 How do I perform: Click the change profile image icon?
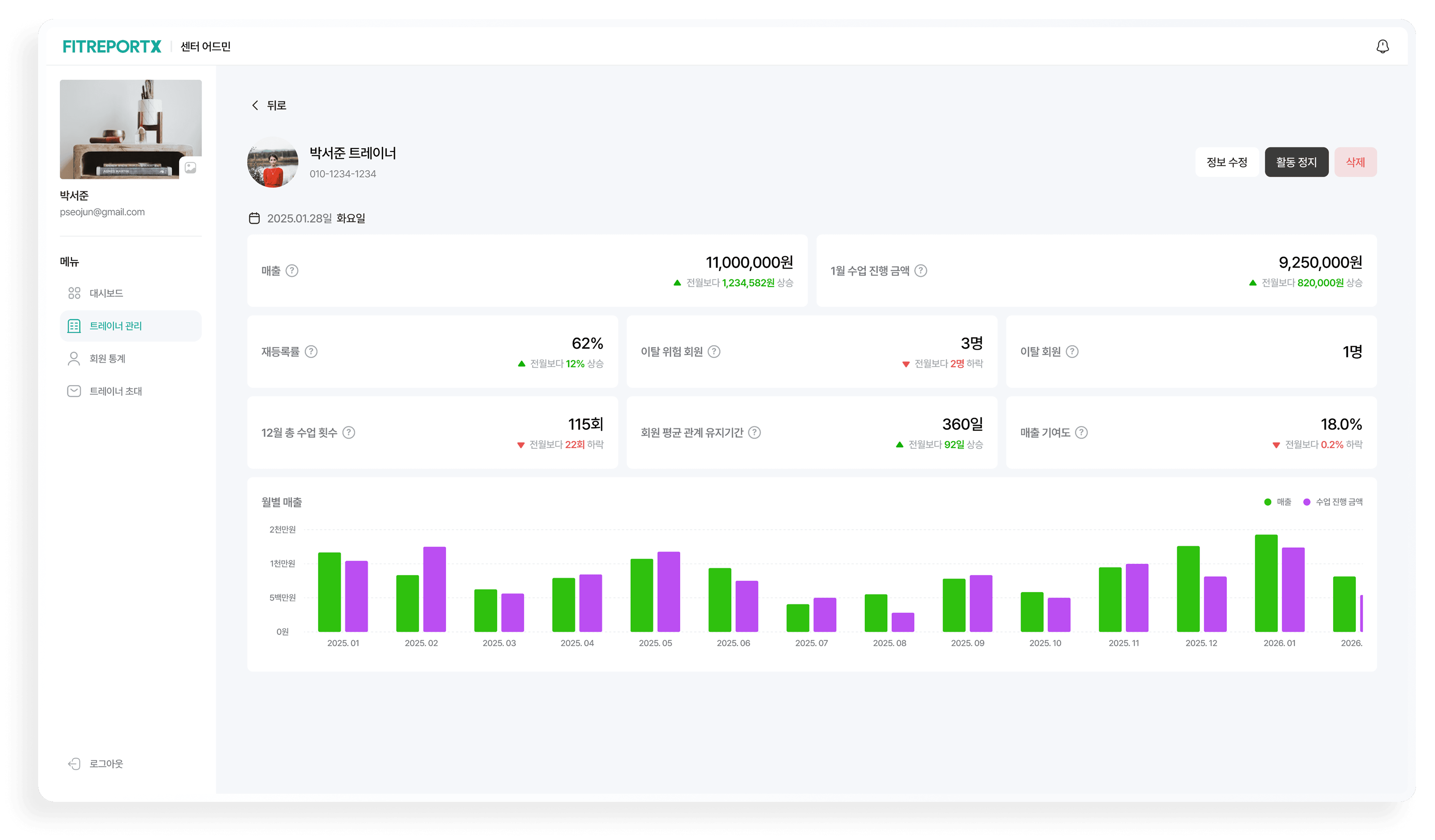pyautogui.click(x=190, y=167)
